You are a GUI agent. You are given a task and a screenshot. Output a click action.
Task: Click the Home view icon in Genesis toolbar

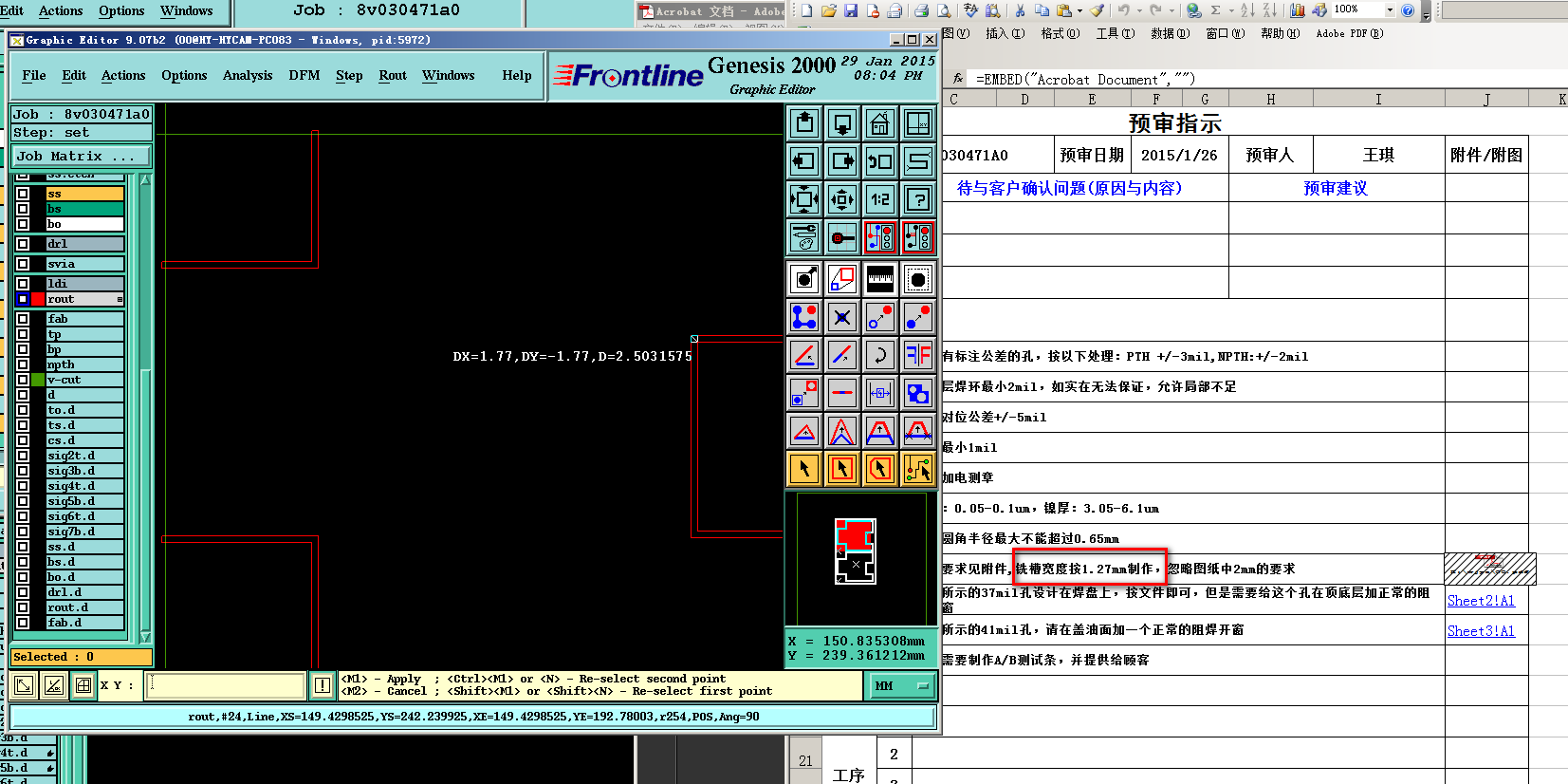click(880, 123)
